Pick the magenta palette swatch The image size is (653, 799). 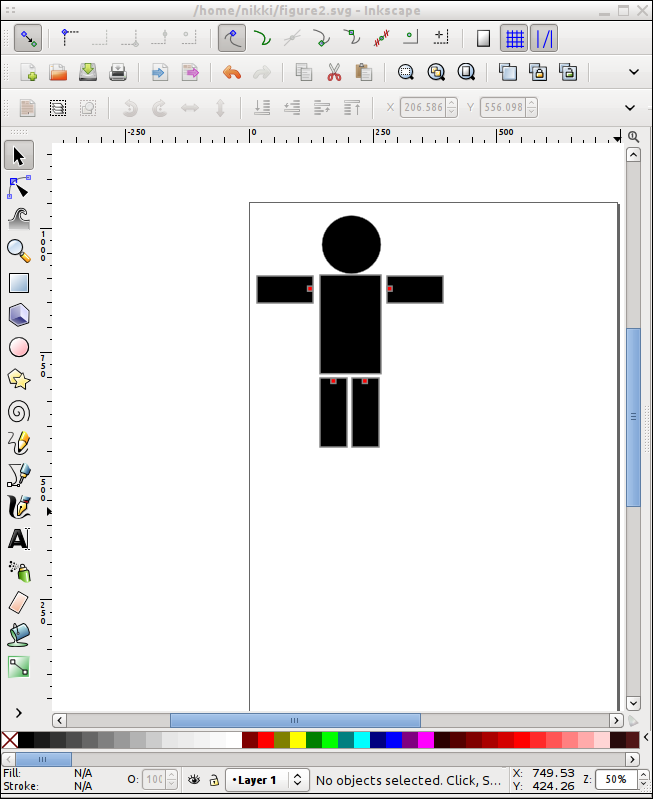point(426,740)
